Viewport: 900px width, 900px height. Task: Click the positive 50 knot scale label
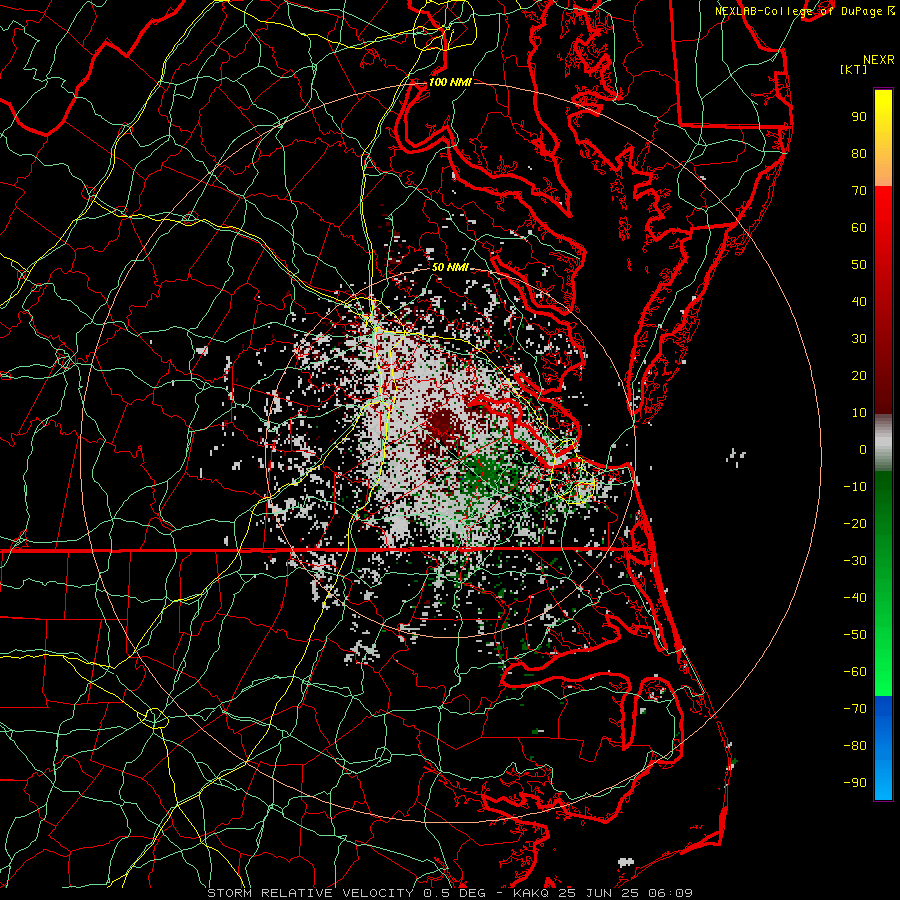859,265
